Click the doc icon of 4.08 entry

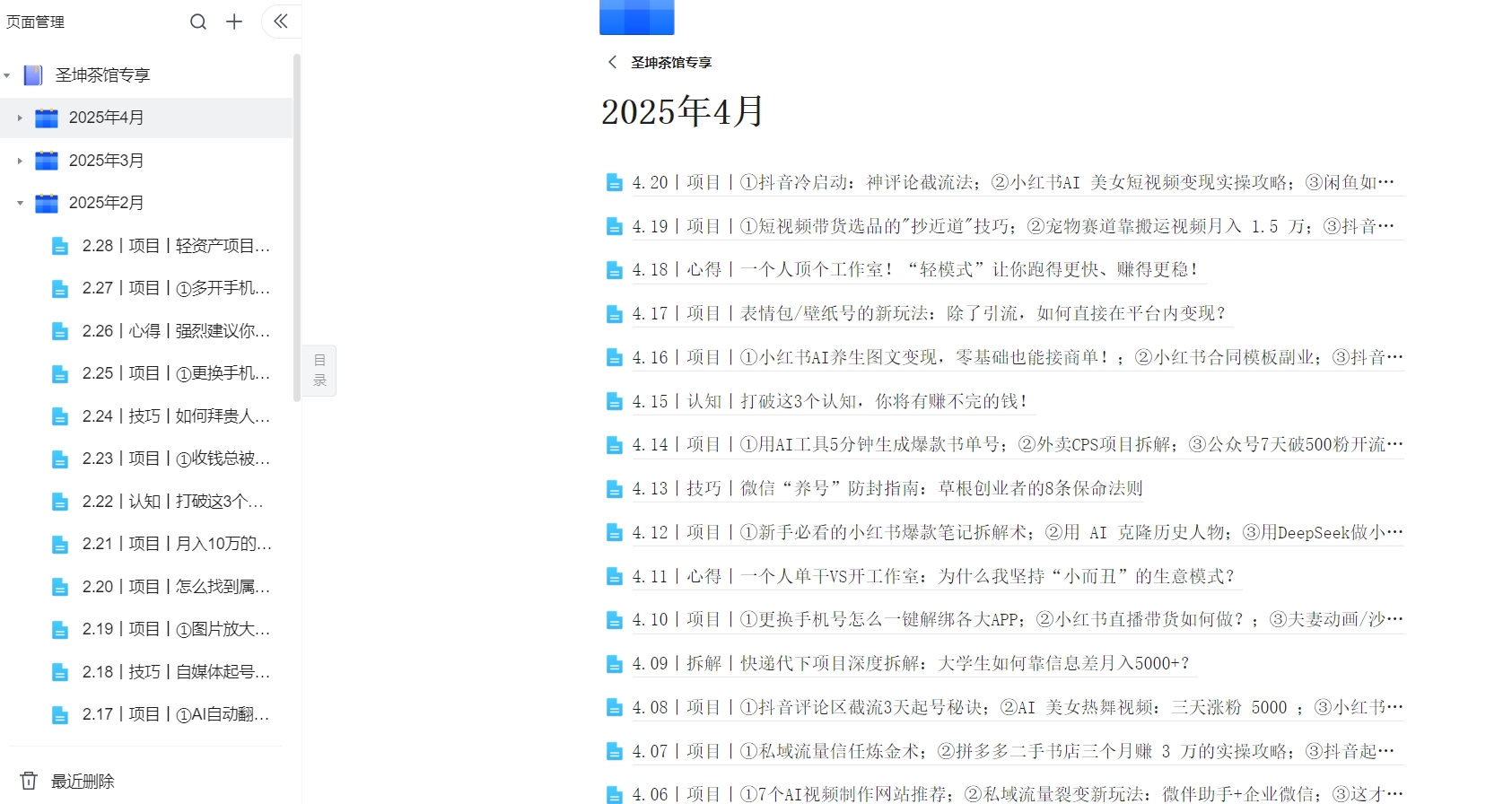615,708
